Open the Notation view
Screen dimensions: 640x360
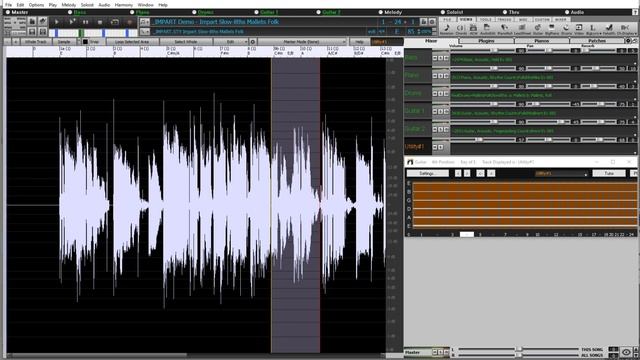click(447, 29)
